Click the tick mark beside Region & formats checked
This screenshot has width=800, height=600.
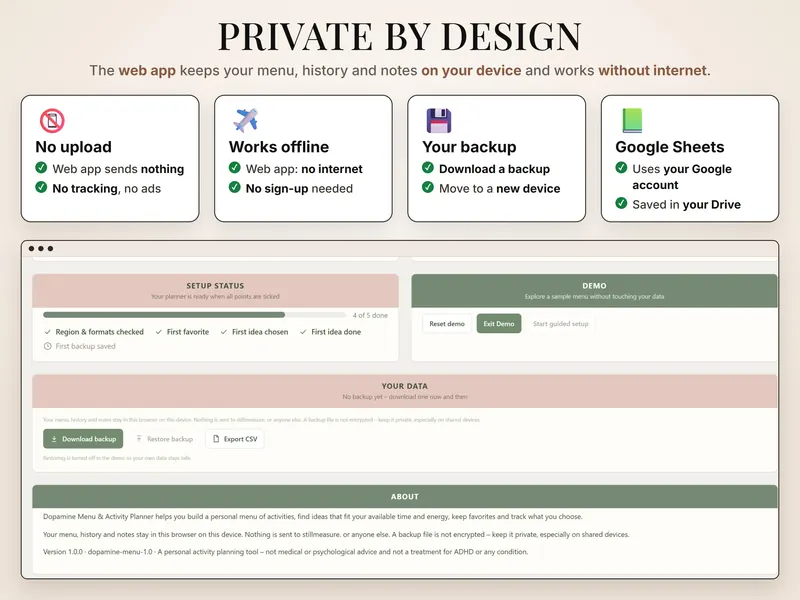coord(47,332)
